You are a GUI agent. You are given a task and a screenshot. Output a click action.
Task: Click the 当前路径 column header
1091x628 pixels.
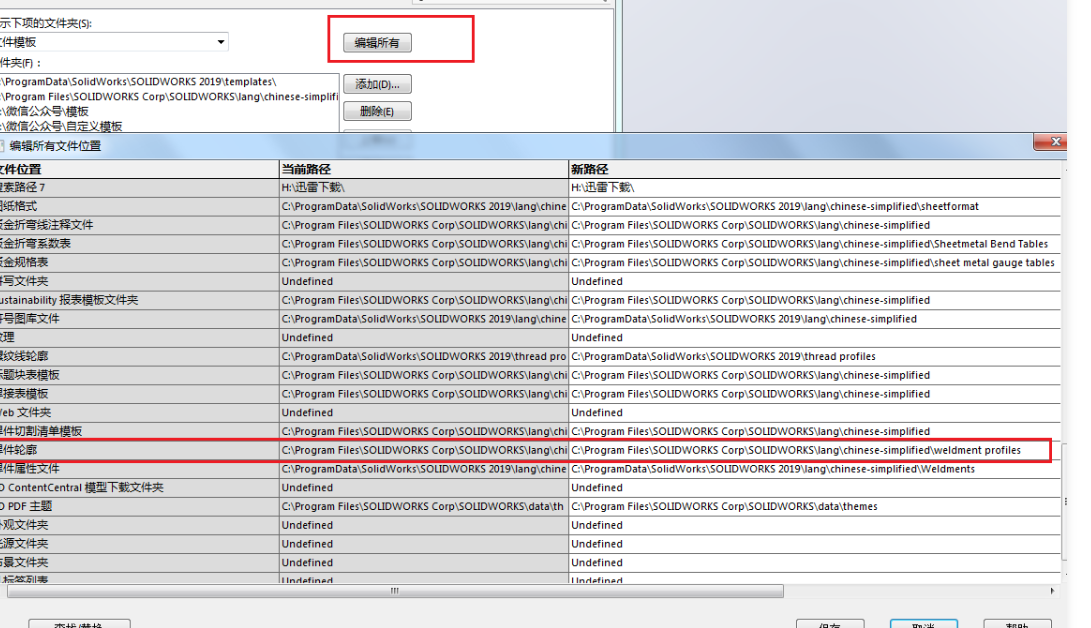tap(424, 169)
